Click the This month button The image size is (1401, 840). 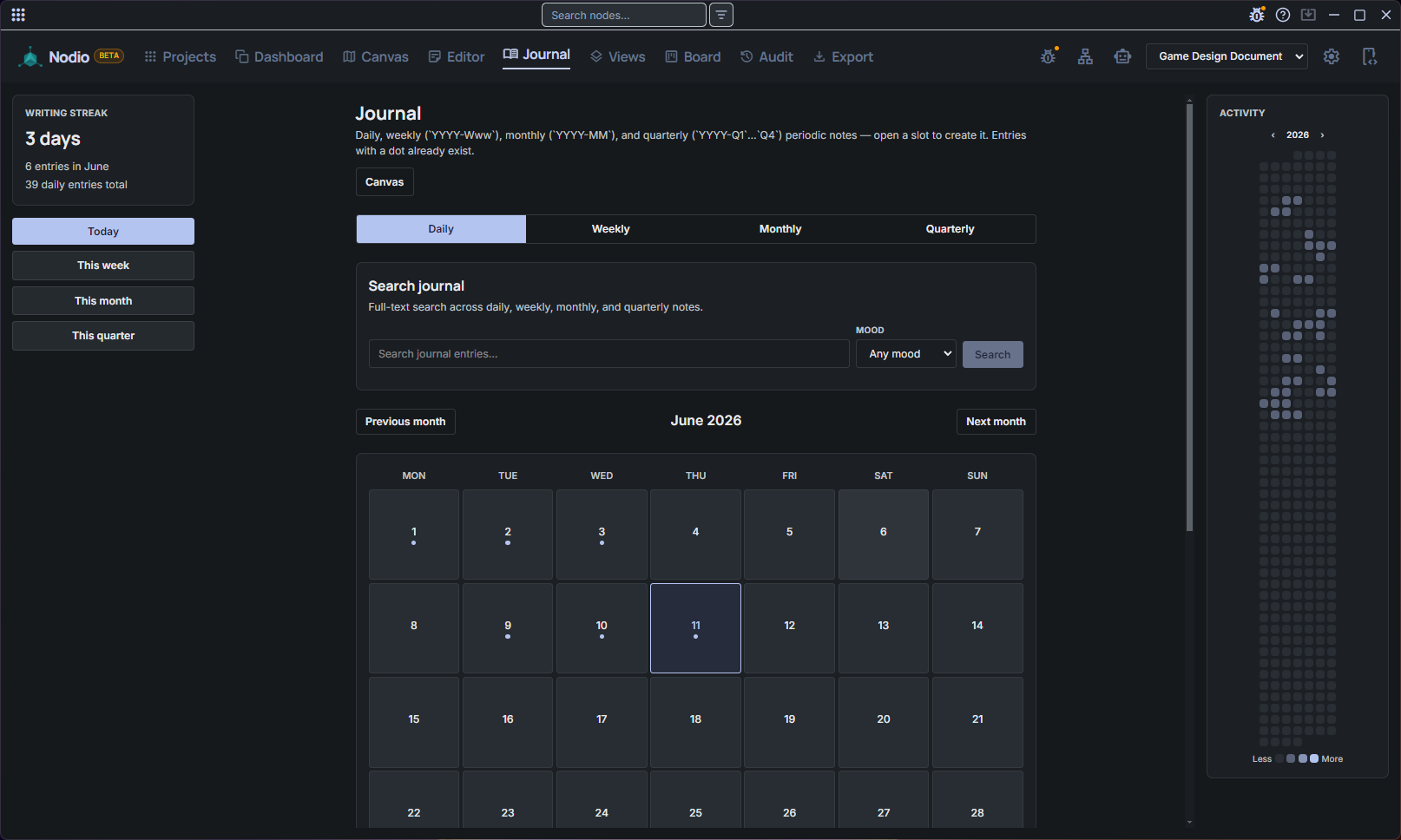[103, 301]
